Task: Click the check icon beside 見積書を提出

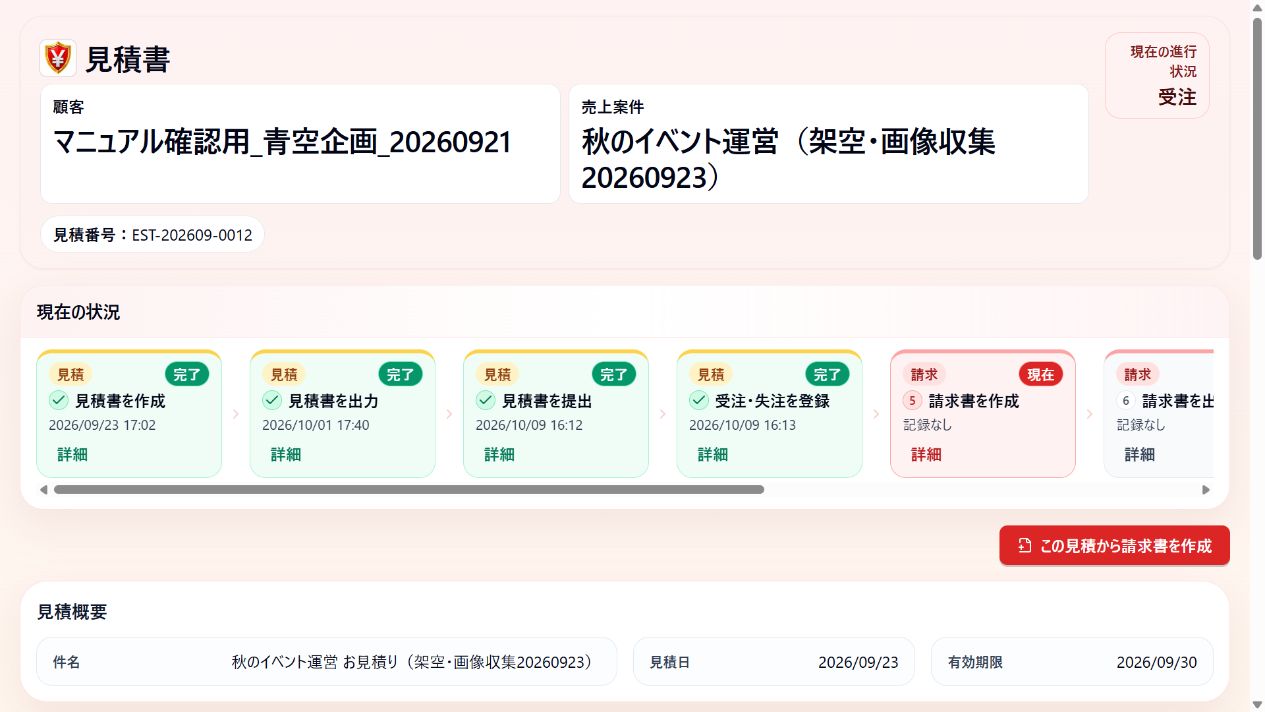Action: (x=485, y=401)
